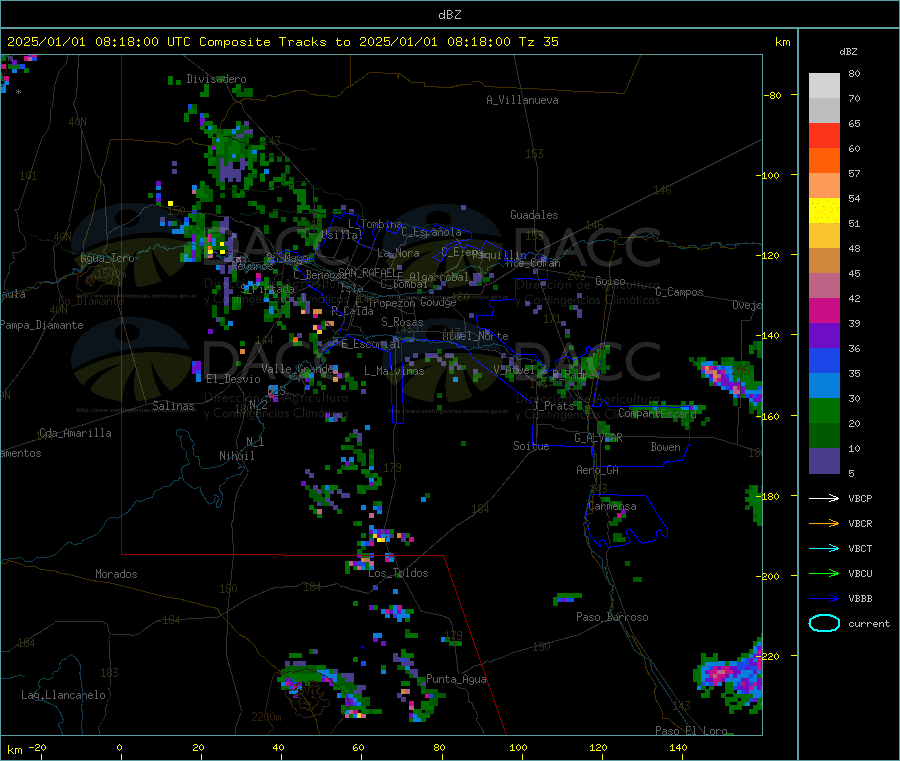Click the green VBCU arrow in legend
This screenshot has width=900, height=761.
click(x=824, y=573)
